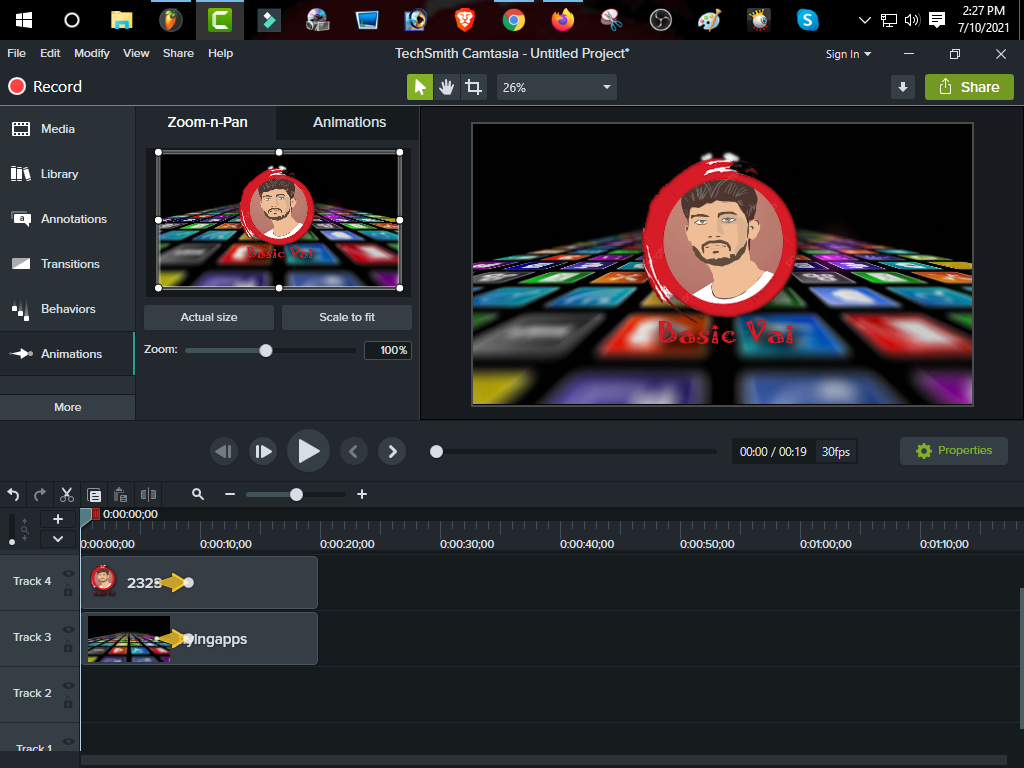Viewport: 1024px width, 768px height.
Task: Open the File menu
Action: 16,54
